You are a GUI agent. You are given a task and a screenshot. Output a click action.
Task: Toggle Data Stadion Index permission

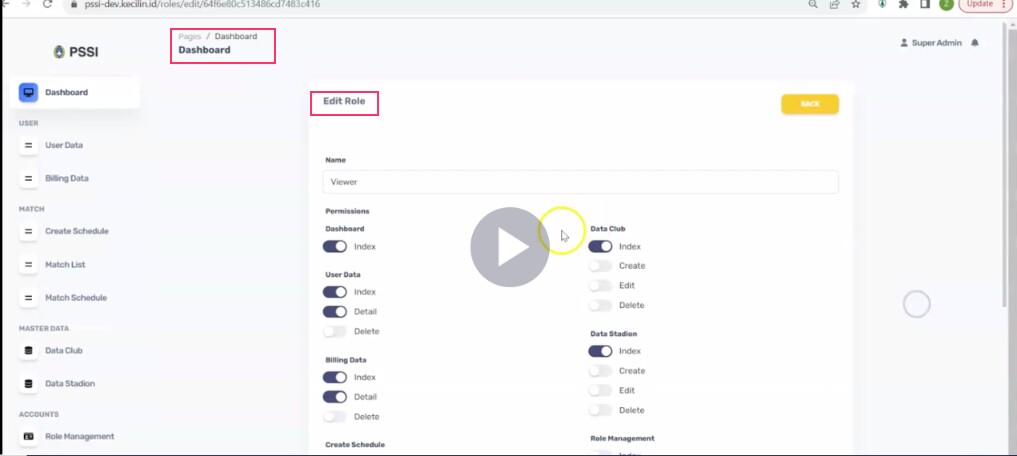click(x=600, y=351)
